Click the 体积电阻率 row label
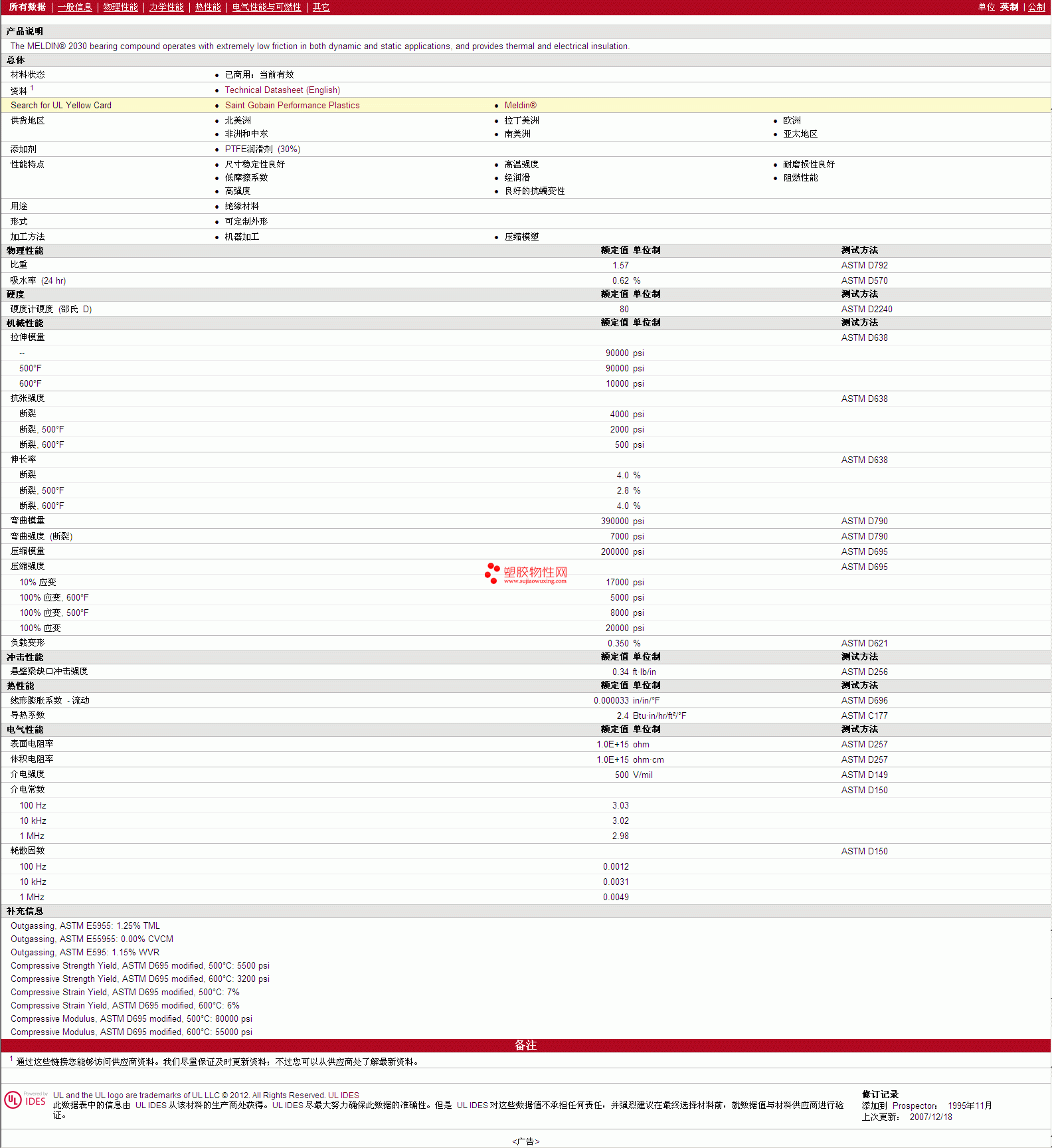This screenshot has width=1052, height=1148. click(32, 759)
